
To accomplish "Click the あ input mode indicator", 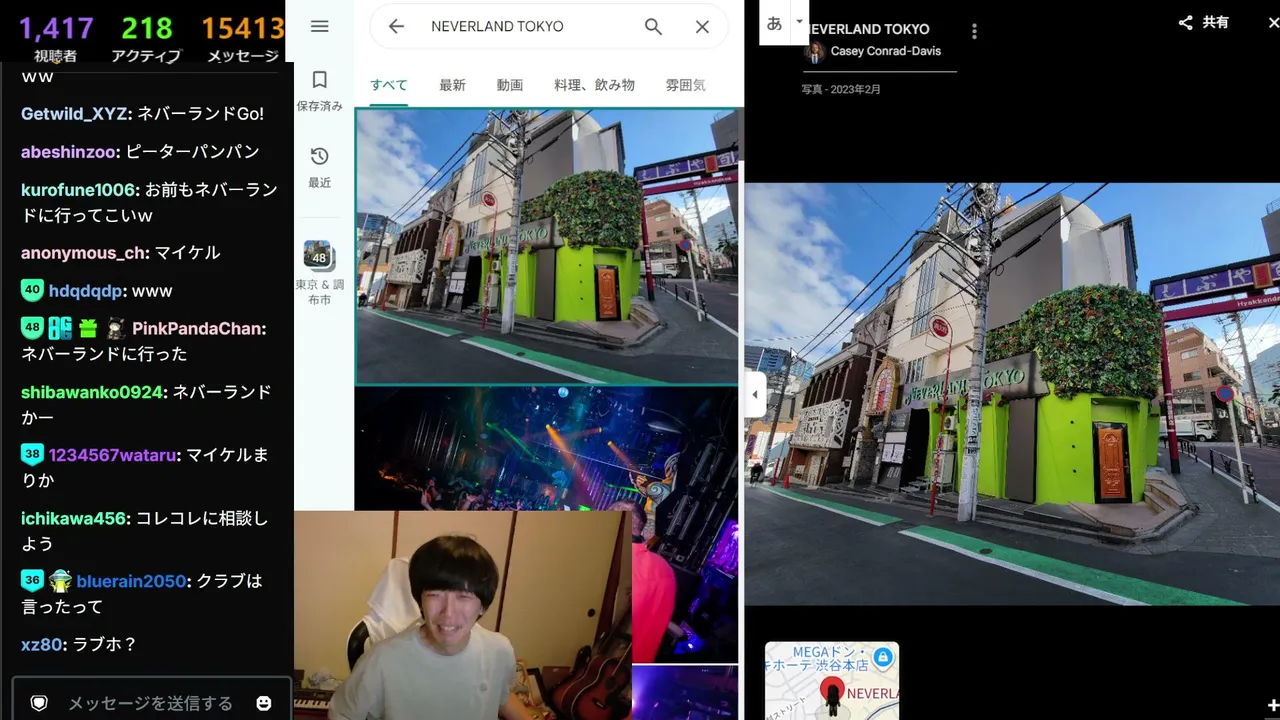I will (774, 23).
